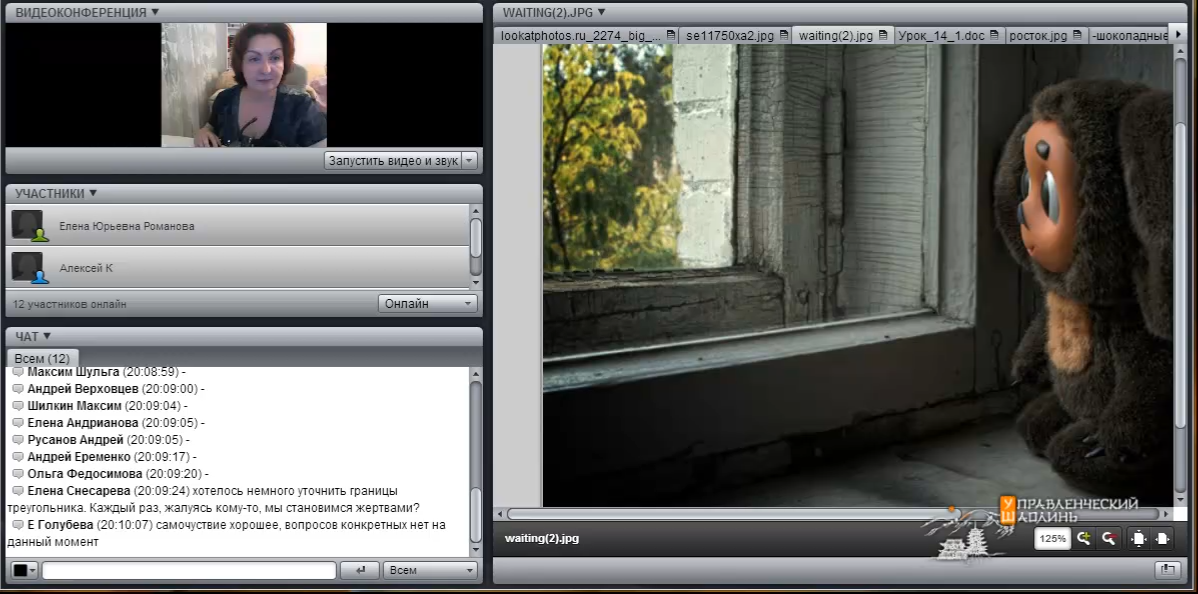The height and width of the screenshot is (594, 1198).
Task: Fit the document to page width
Action: pos(1163,538)
